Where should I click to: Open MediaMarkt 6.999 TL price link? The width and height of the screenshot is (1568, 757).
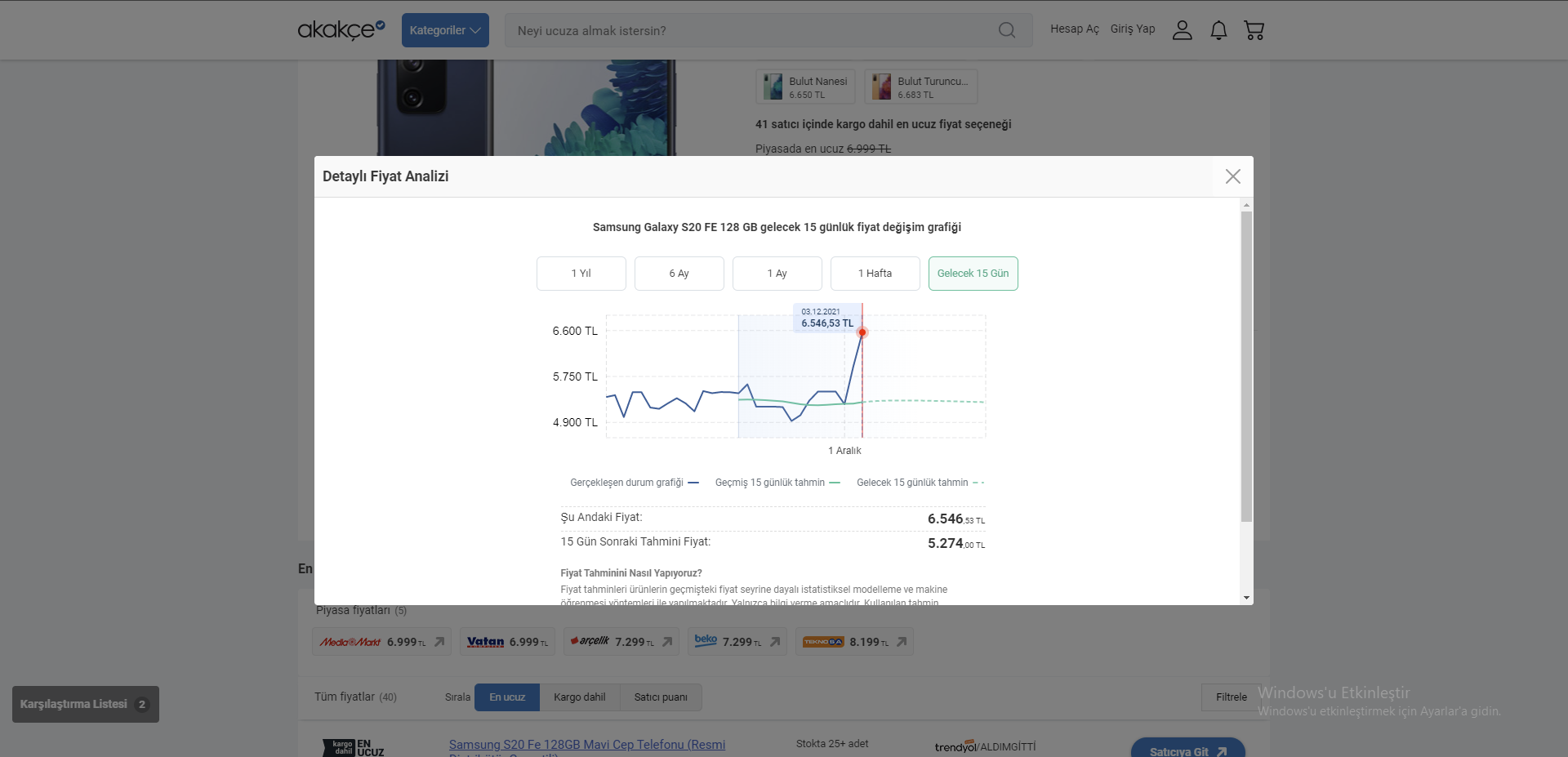pos(381,642)
